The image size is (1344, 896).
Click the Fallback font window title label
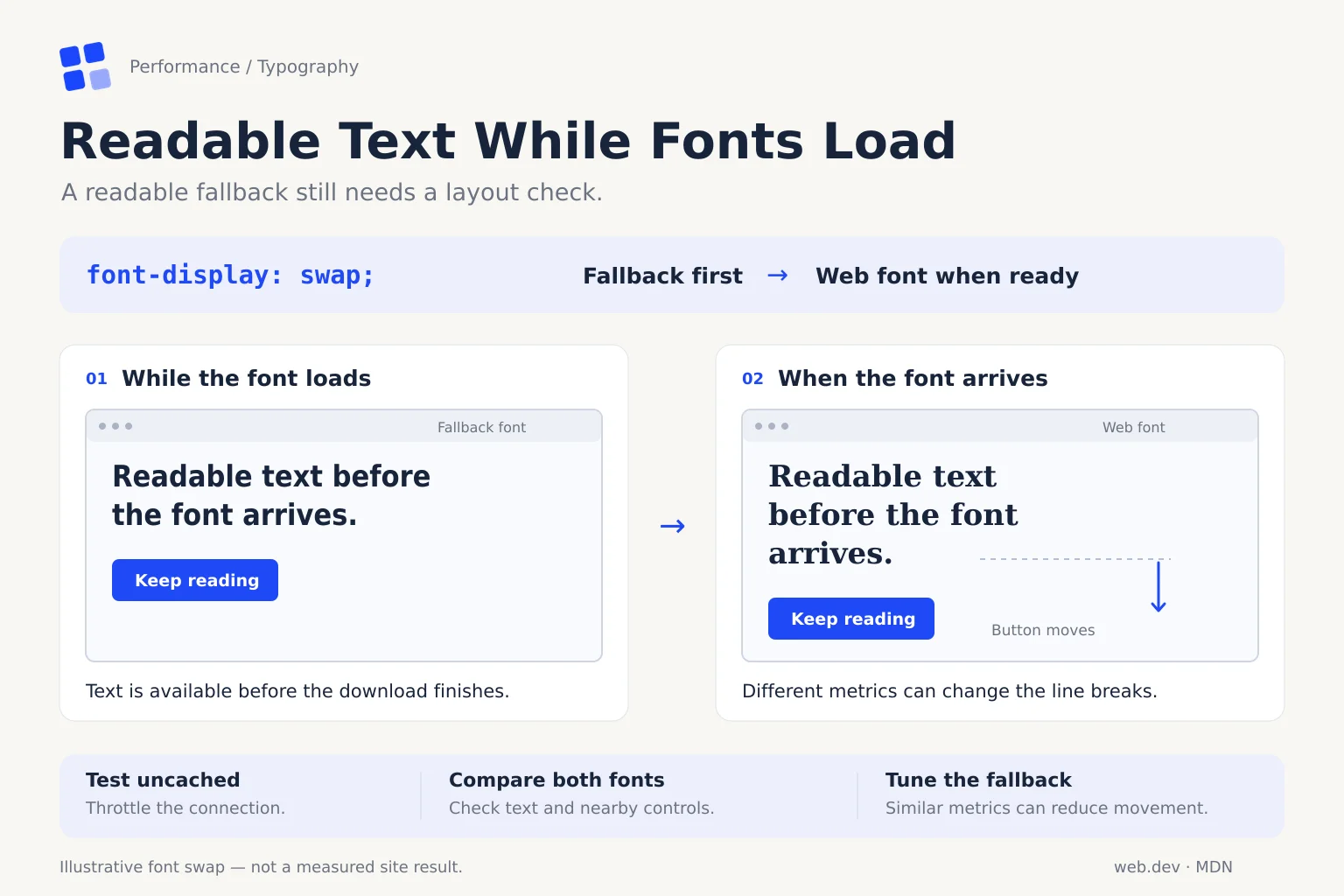(481, 427)
